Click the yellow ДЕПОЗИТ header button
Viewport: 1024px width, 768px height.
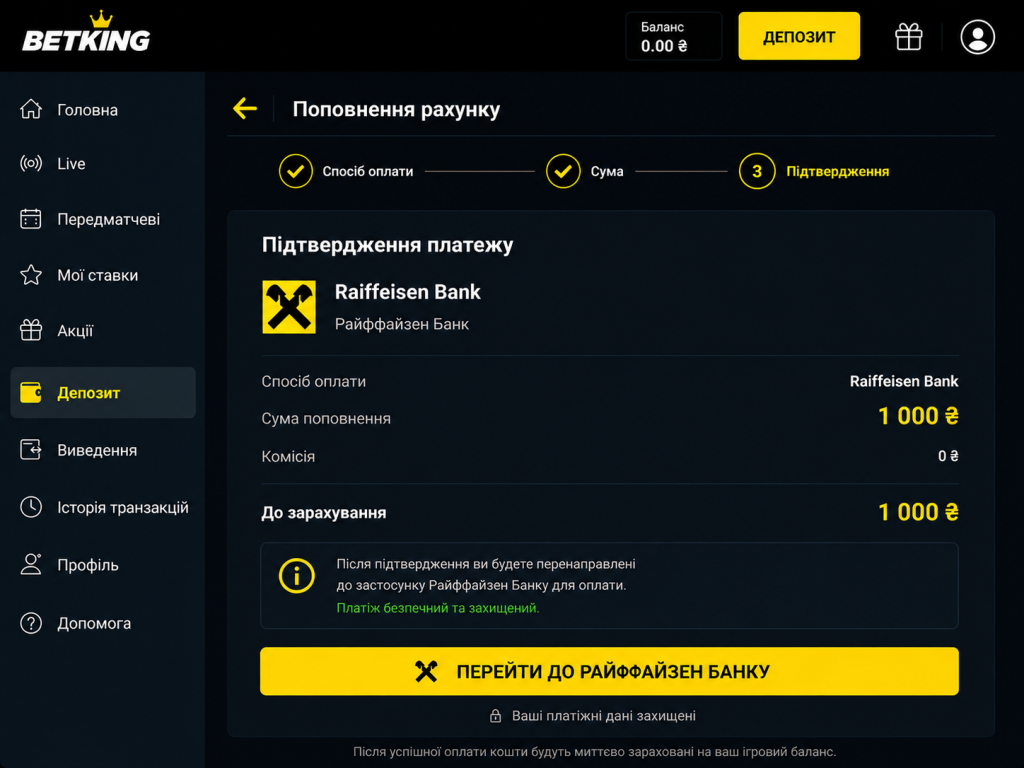coord(799,36)
